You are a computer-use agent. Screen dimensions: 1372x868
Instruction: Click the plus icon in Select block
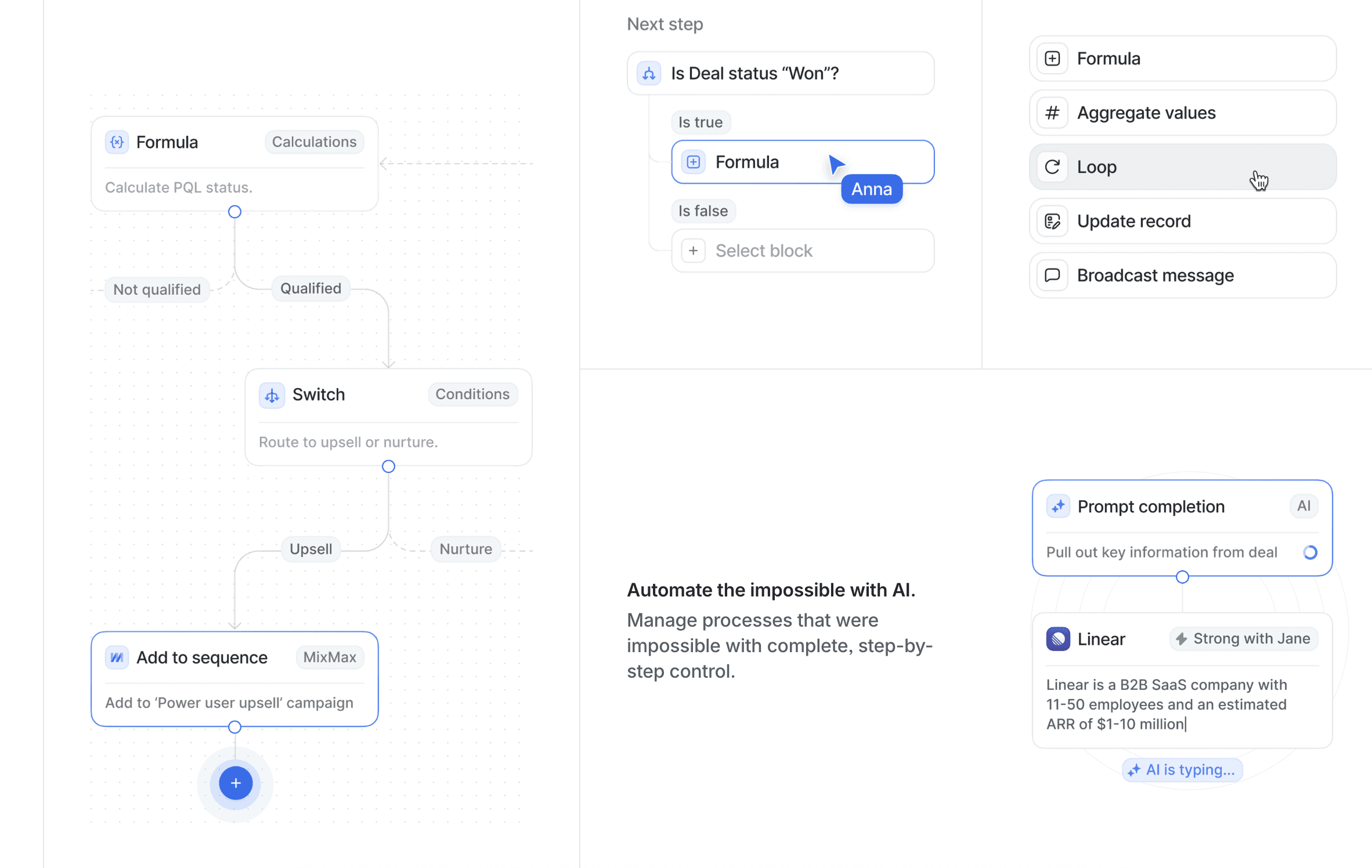tap(694, 251)
